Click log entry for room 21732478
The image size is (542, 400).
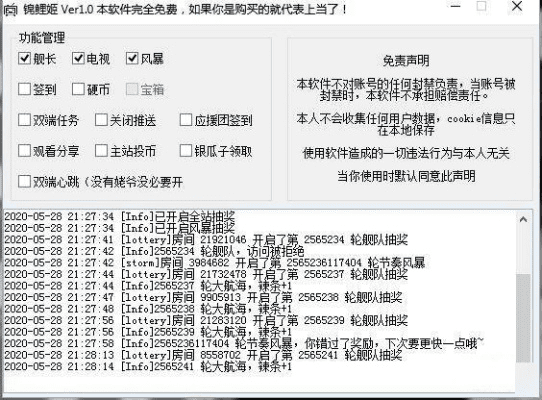(206, 275)
